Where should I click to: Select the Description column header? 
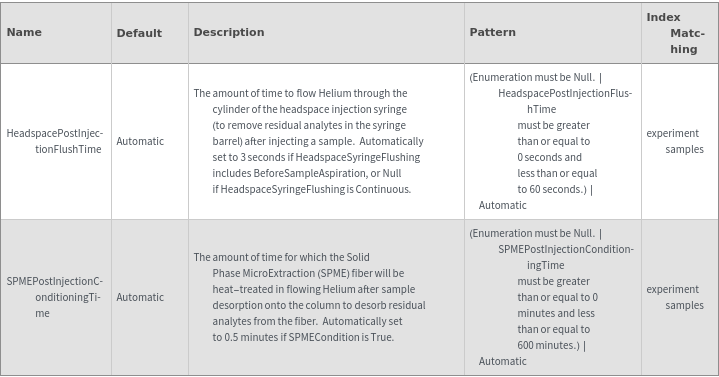pos(229,32)
